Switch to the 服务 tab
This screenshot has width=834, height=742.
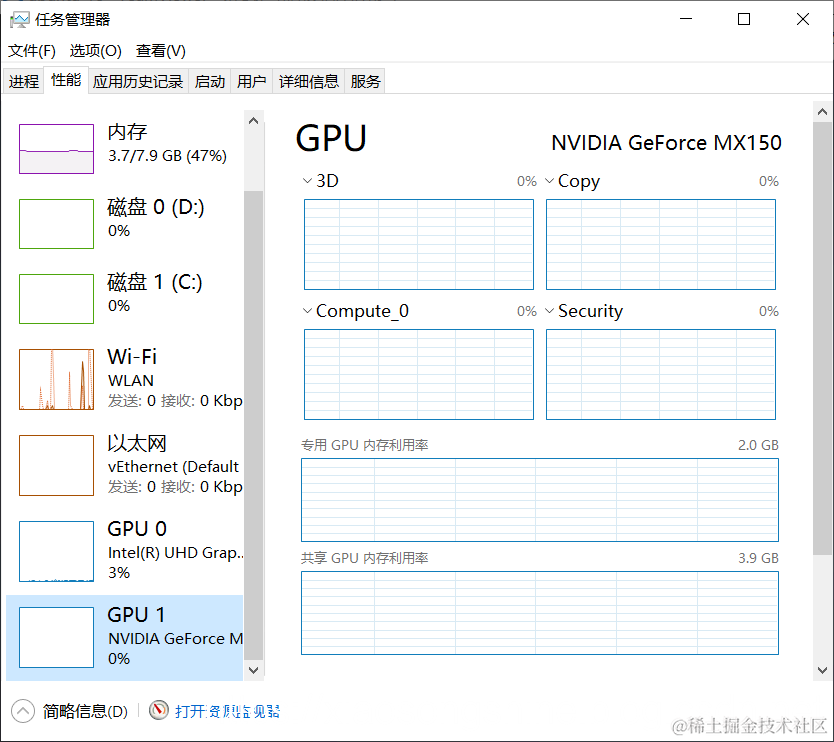(365, 81)
